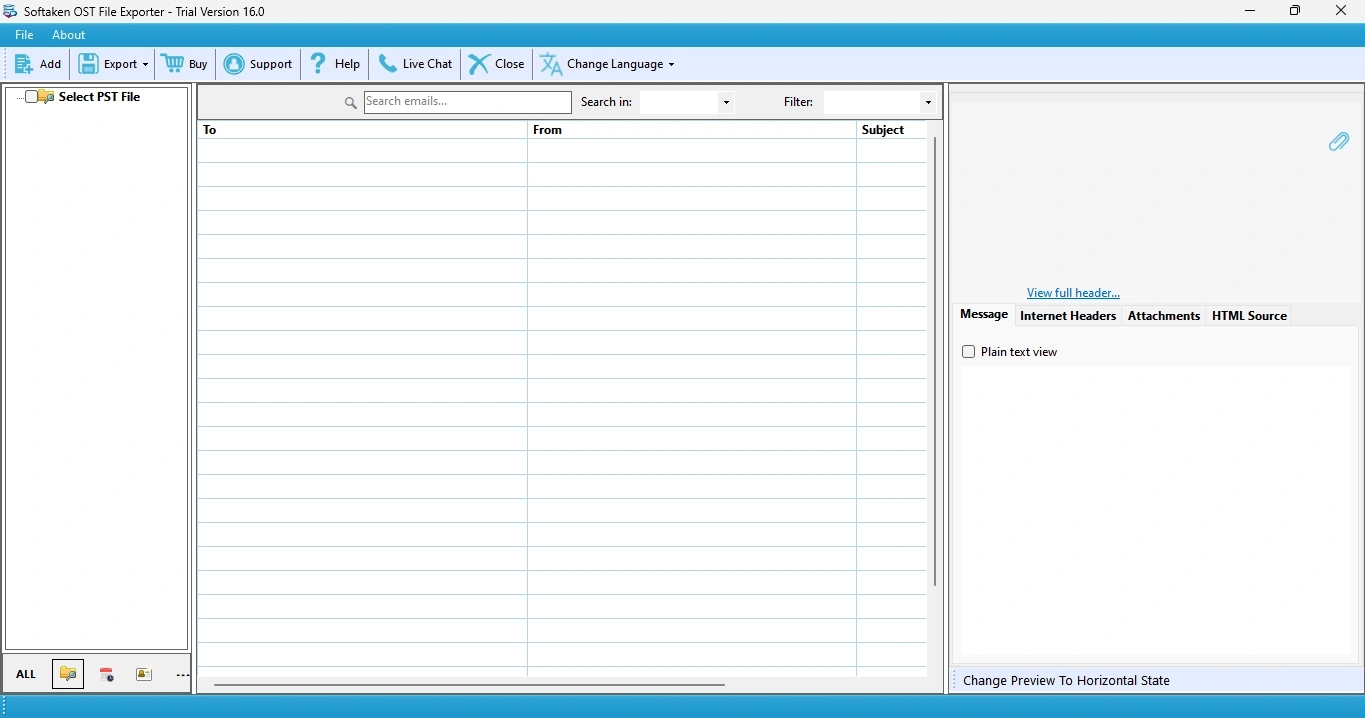Click the calendar view icon
The height and width of the screenshot is (718, 1365).
point(106,675)
